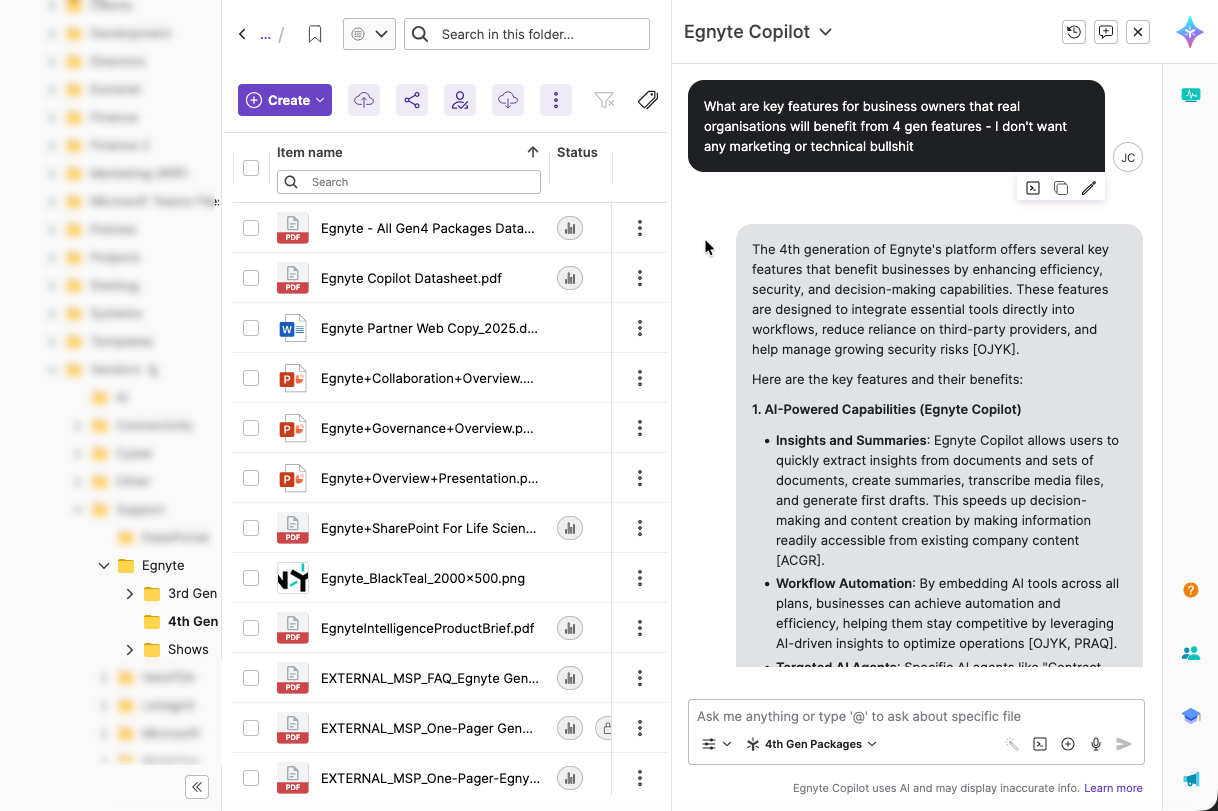
Task: Select the 4th Gen folder in tree
Action: (x=193, y=621)
